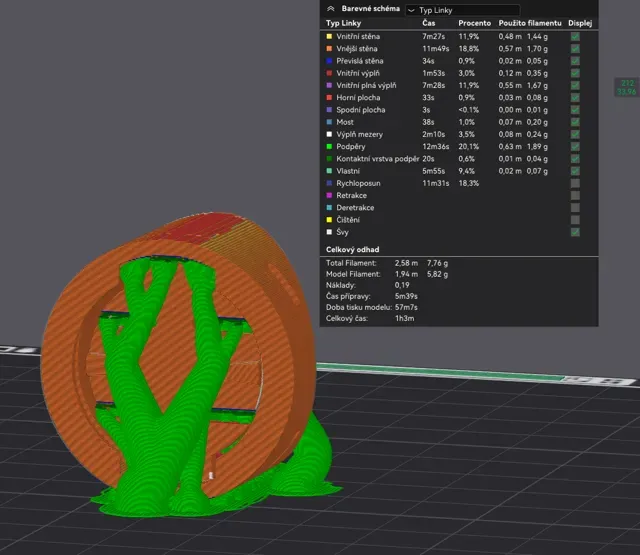Viewport: 640px width, 555px height.
Task: Toggle display of Vnější stěna
Action: click(x=575, y=49)
